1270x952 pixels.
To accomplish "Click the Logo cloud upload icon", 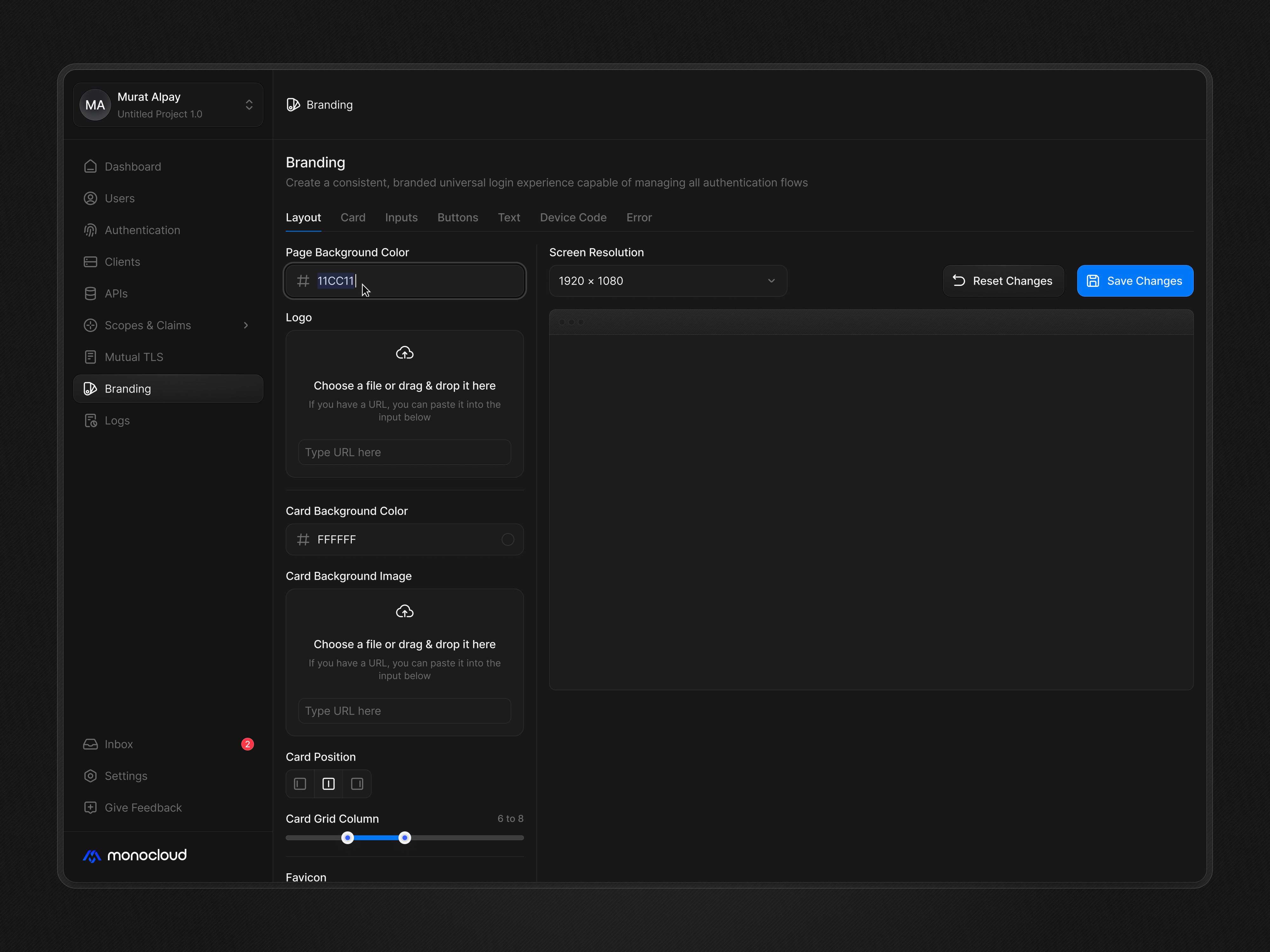I will tap(405, 353).
